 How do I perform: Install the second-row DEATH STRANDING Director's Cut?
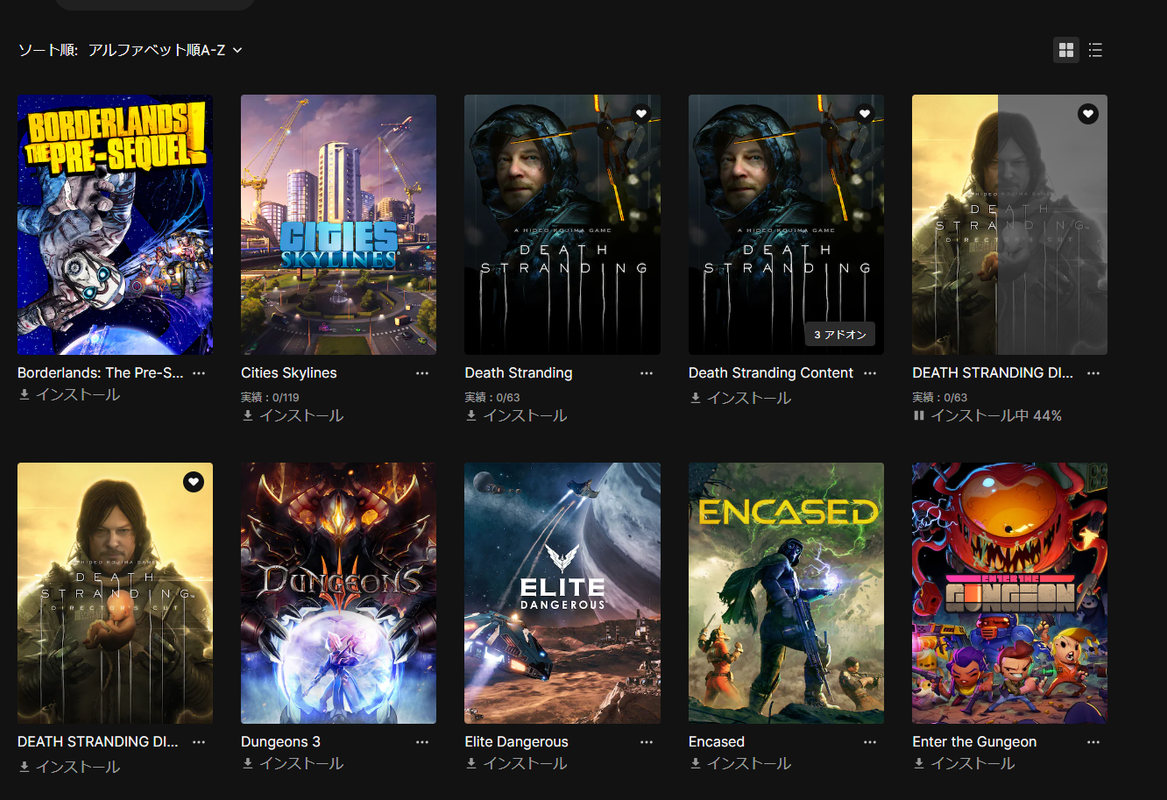click(69, 767)
